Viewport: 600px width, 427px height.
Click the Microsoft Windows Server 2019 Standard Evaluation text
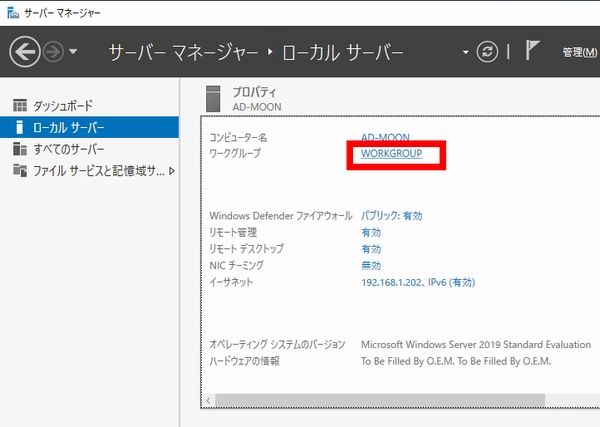pyautogui.click(x=476, y=344)
